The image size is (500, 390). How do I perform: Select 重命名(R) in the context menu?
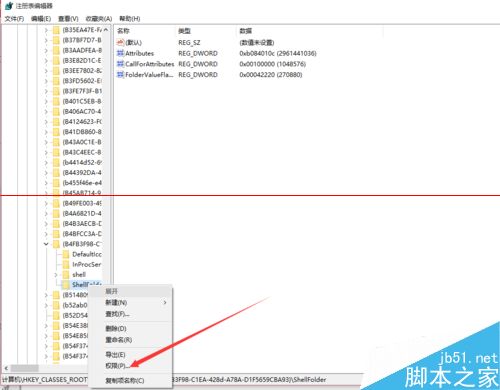click(118, 340)
